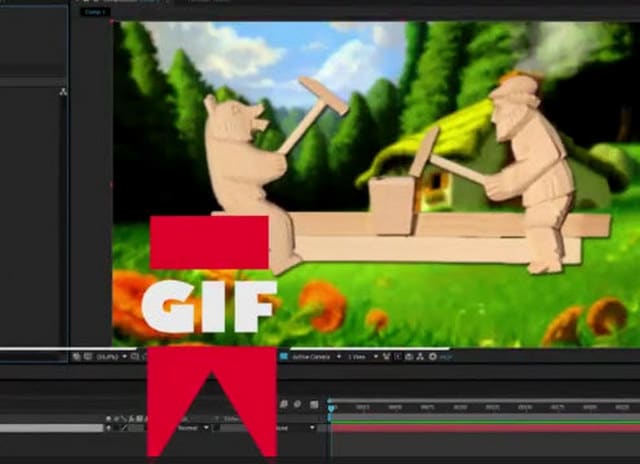The image size is (640, 464).
Task: Open the magnification ratio dropdown in viewer
Action: click(111, 357)
